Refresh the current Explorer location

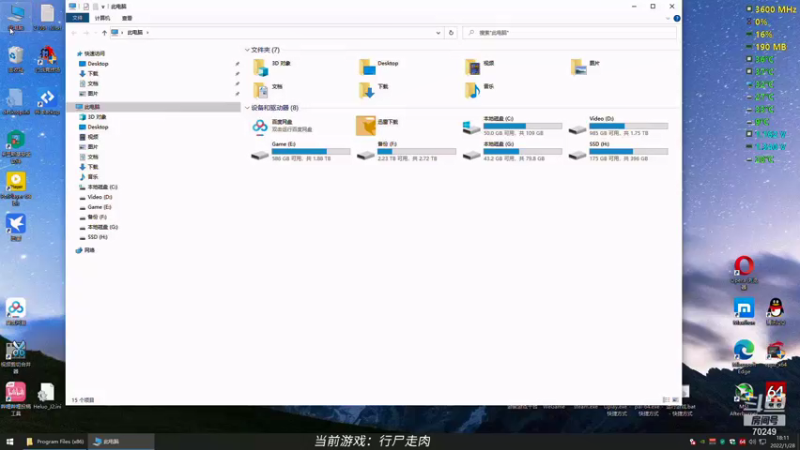pos(451,33)
